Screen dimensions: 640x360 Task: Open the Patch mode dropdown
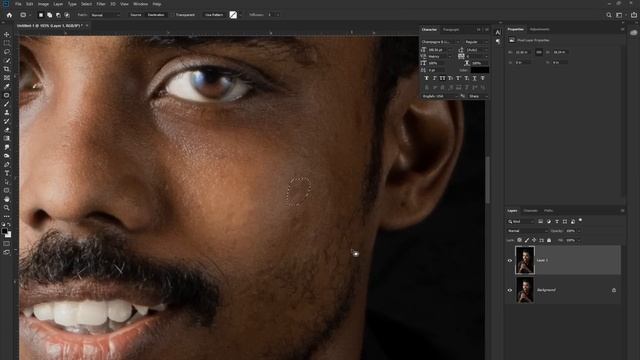(106, 15)
